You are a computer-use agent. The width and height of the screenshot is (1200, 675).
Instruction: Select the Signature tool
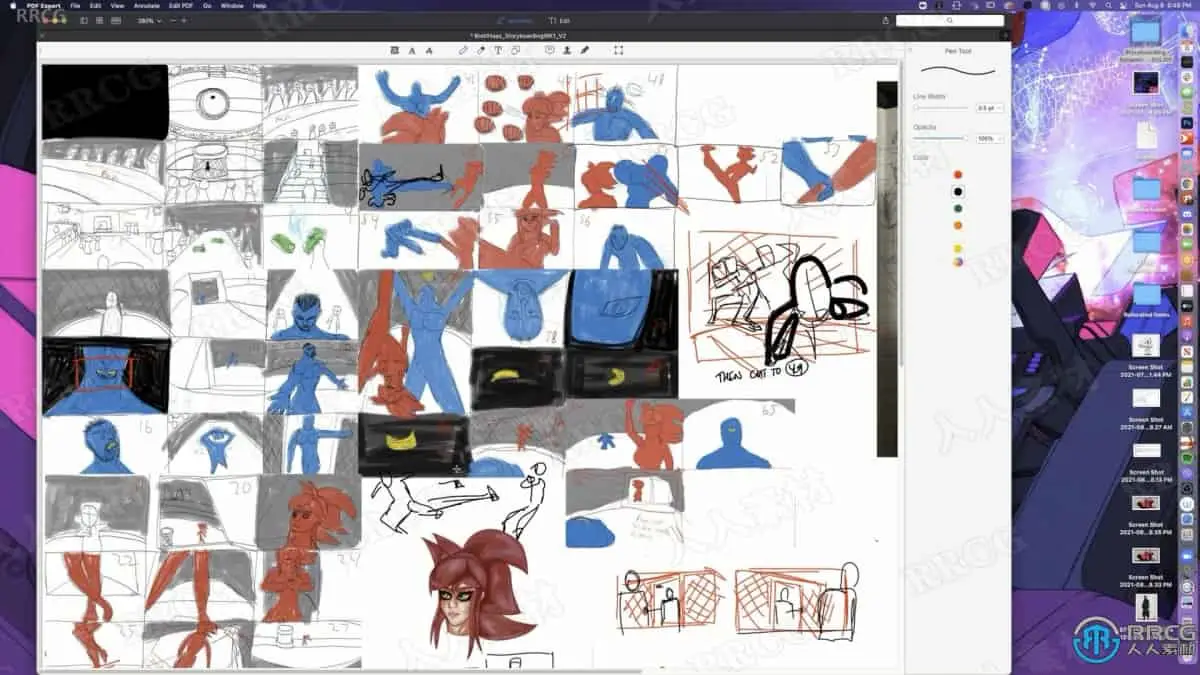point(585,50)
